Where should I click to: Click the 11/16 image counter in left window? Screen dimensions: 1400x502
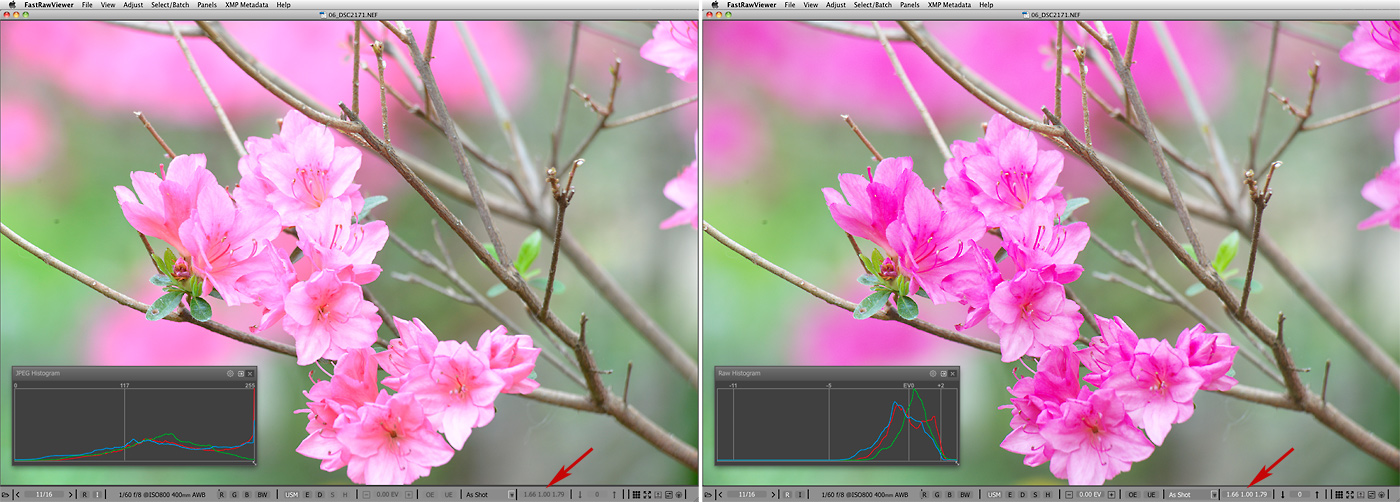[45, 494]
